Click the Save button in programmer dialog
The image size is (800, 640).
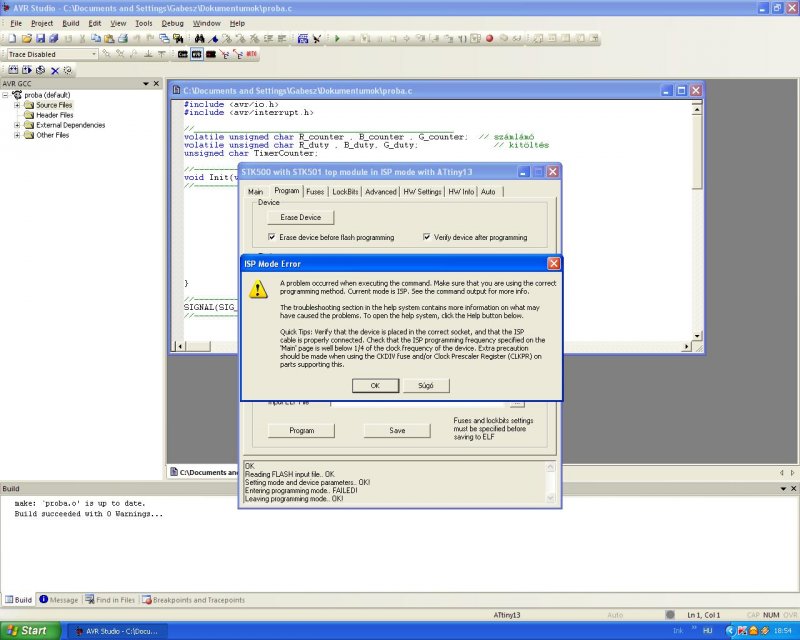(x=397, y=430)
